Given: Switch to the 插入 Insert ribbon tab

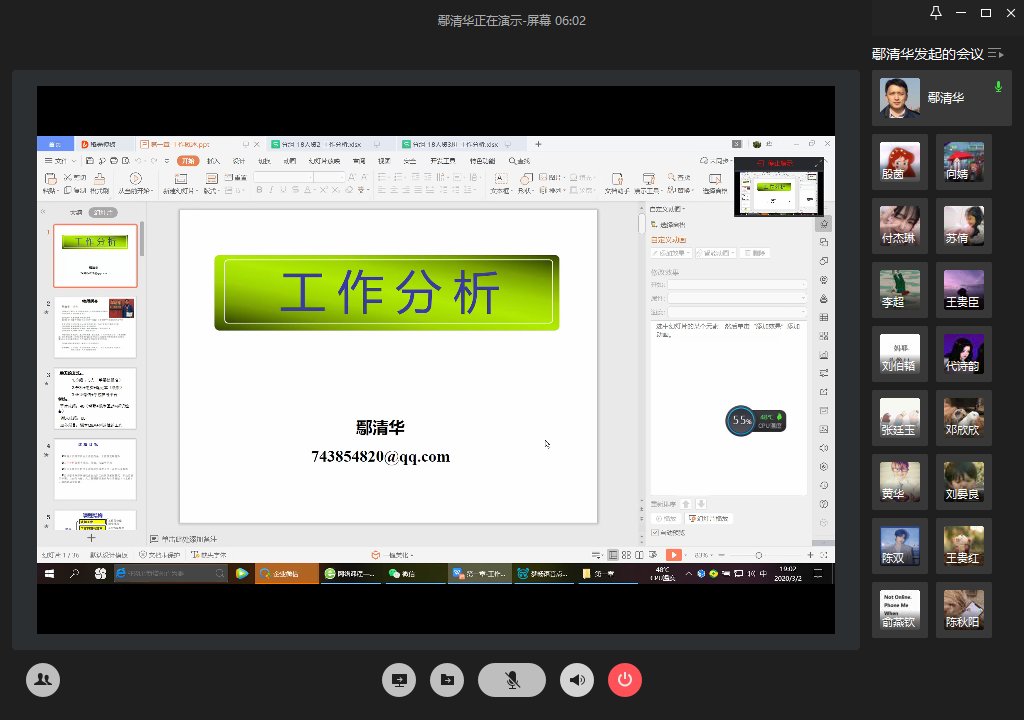Looking at the screenshot, I should pyautogui.click(x=214, y=162).
